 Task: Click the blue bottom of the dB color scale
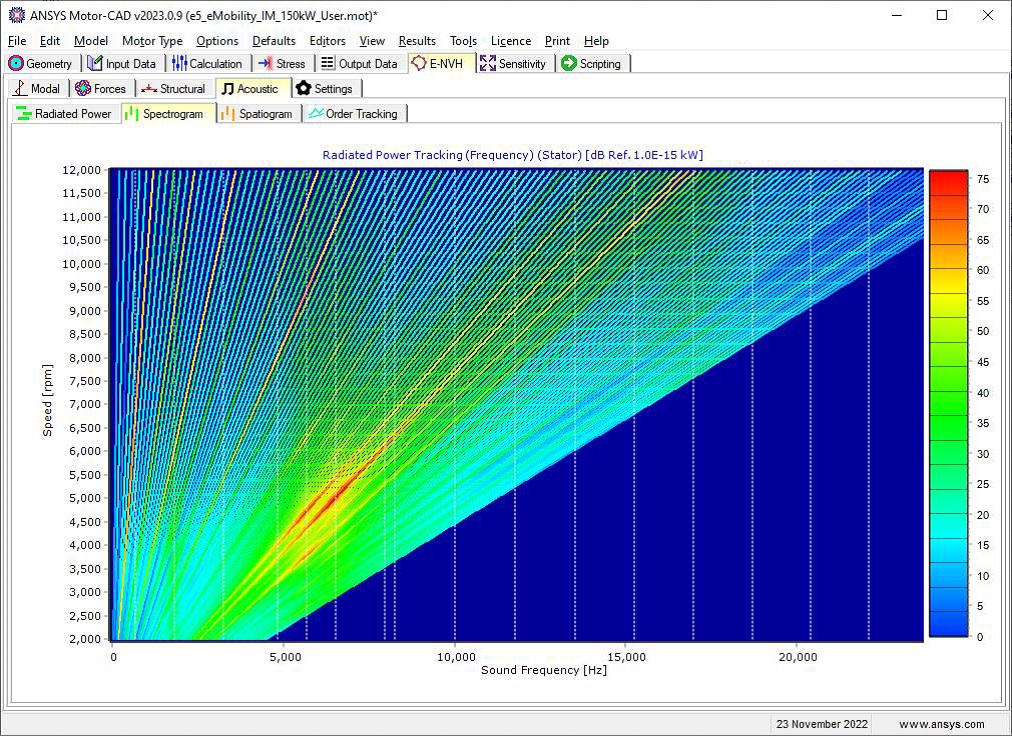point(948,626)
